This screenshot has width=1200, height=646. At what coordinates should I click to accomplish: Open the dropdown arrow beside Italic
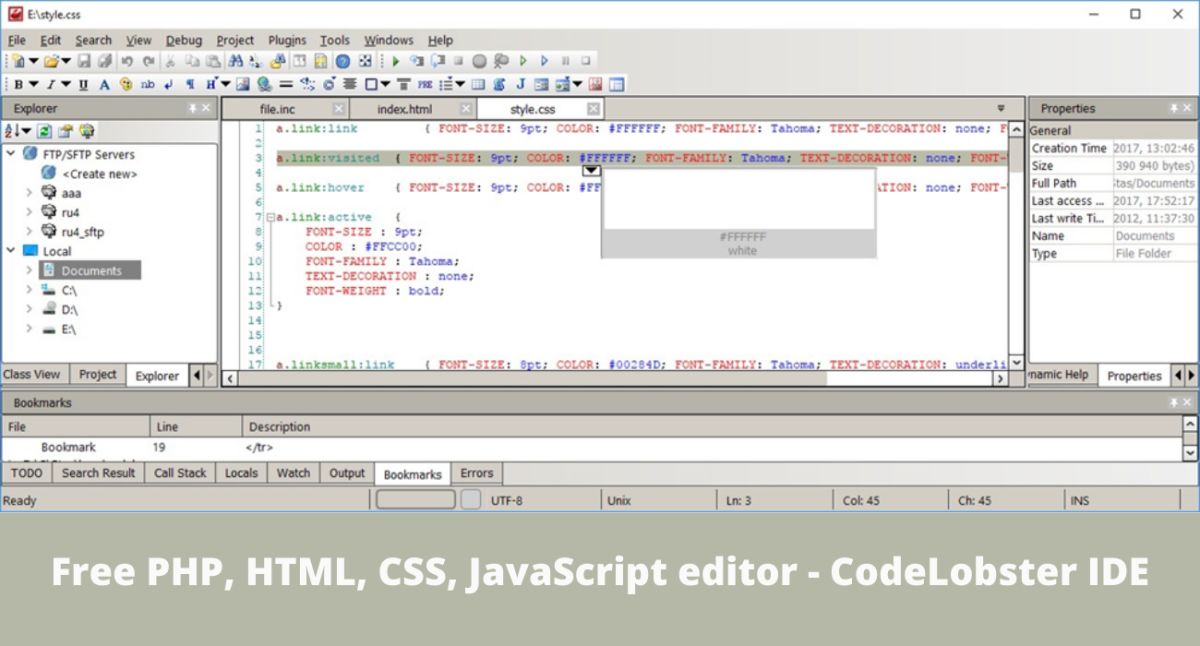click(66, 84)
